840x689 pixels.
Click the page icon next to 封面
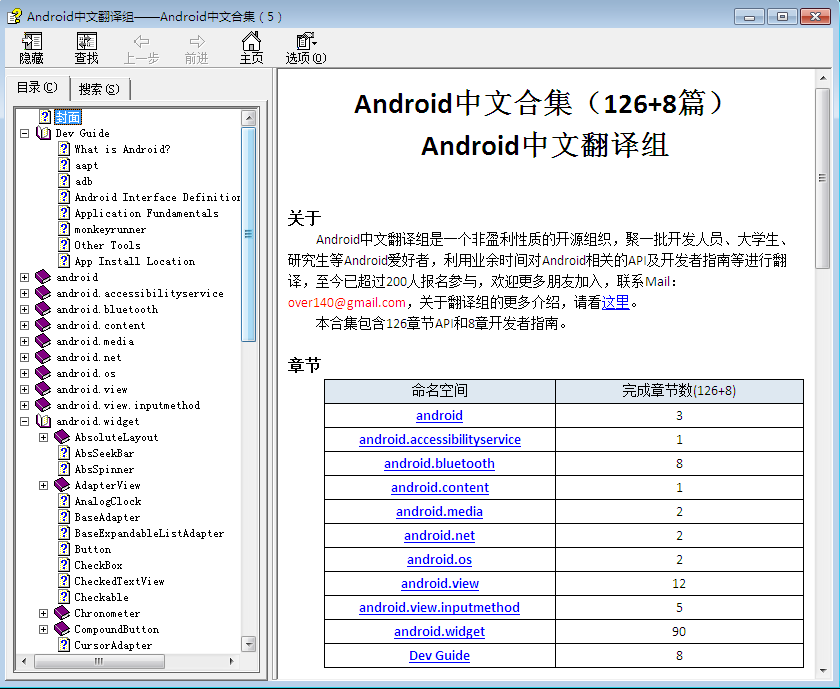click(x=46, y=116)
